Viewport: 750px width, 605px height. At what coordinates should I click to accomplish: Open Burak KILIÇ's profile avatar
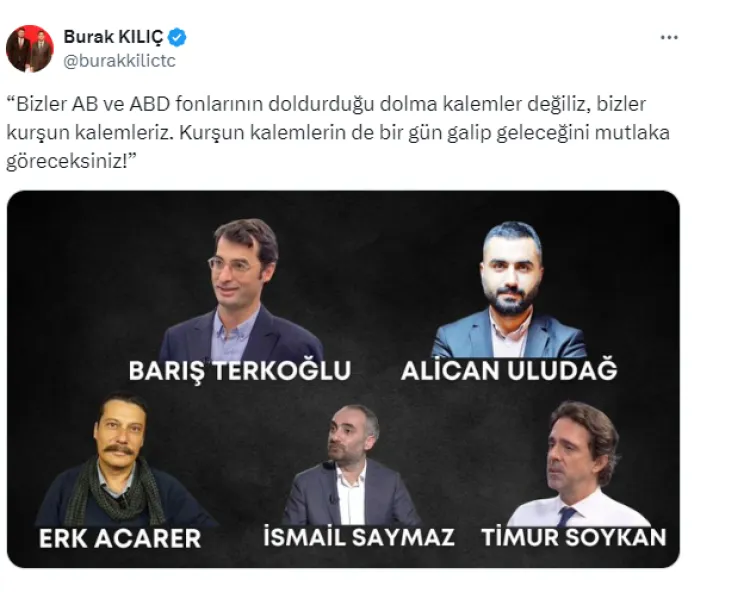[30, 48]
